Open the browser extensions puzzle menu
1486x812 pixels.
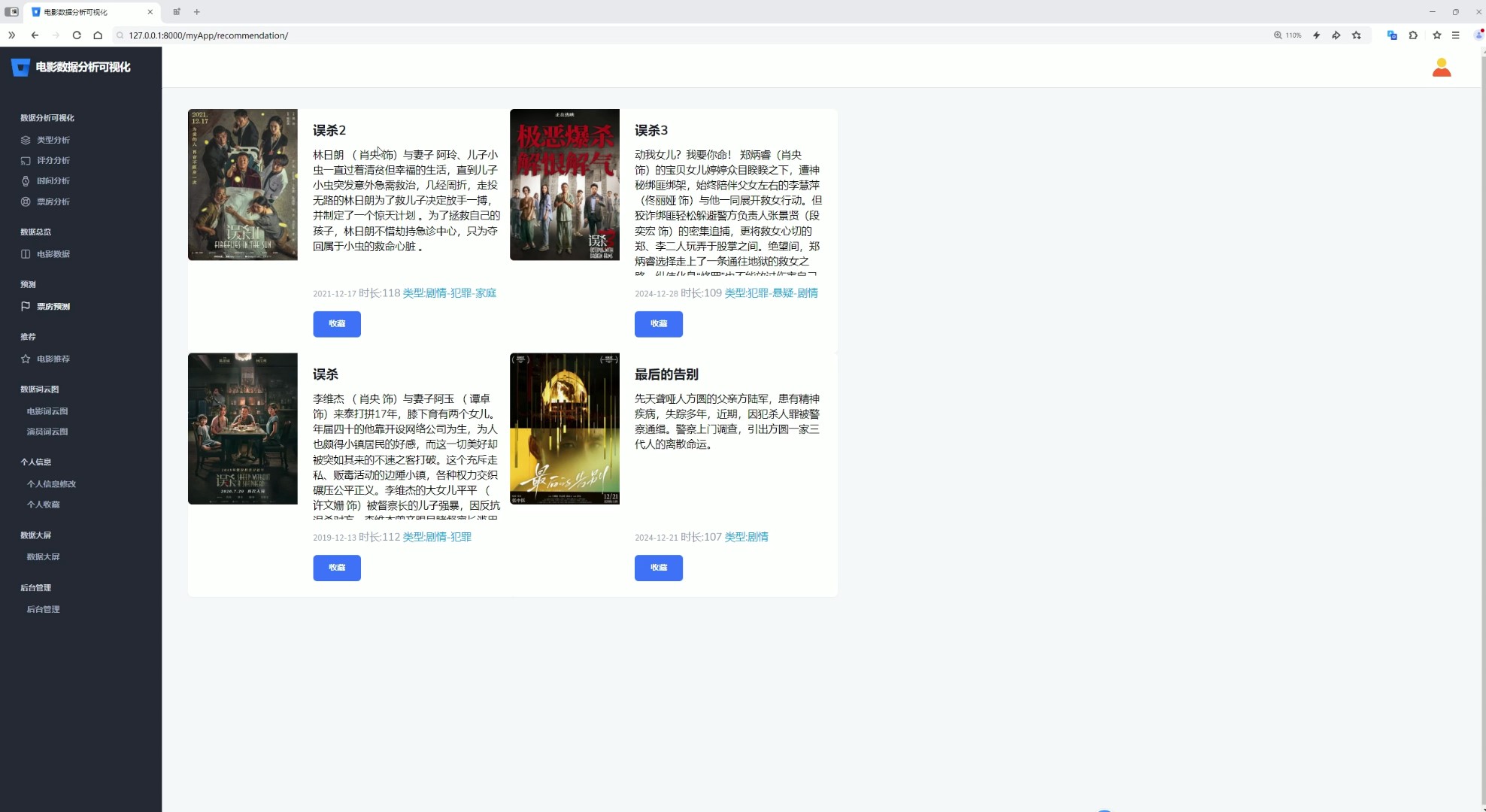[1414, 35]
